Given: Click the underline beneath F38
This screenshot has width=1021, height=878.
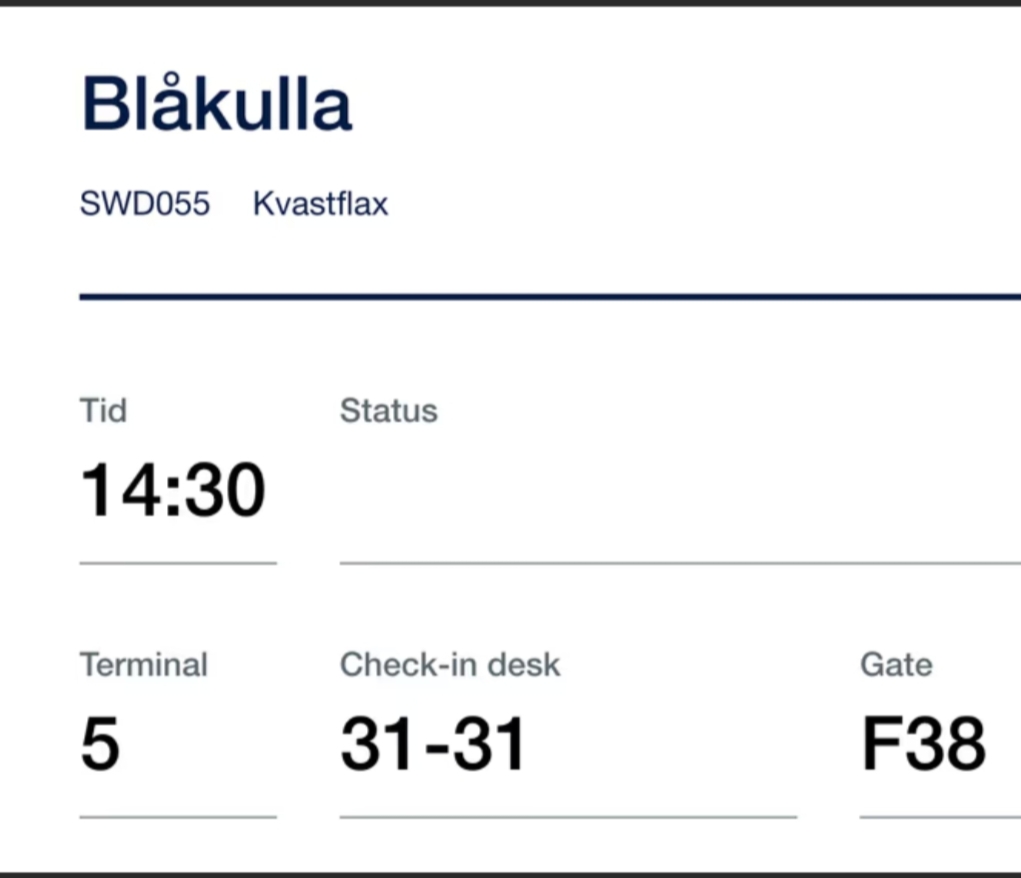Looking at the screenshot, I should [x=940, y=817].
